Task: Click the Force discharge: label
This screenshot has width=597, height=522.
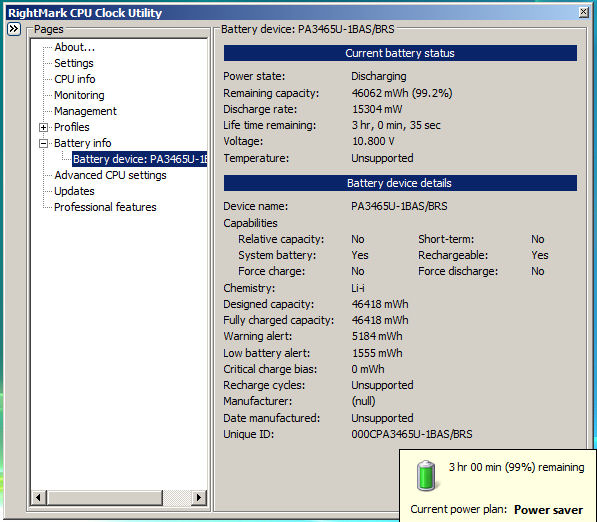Action: pos(458,271)
